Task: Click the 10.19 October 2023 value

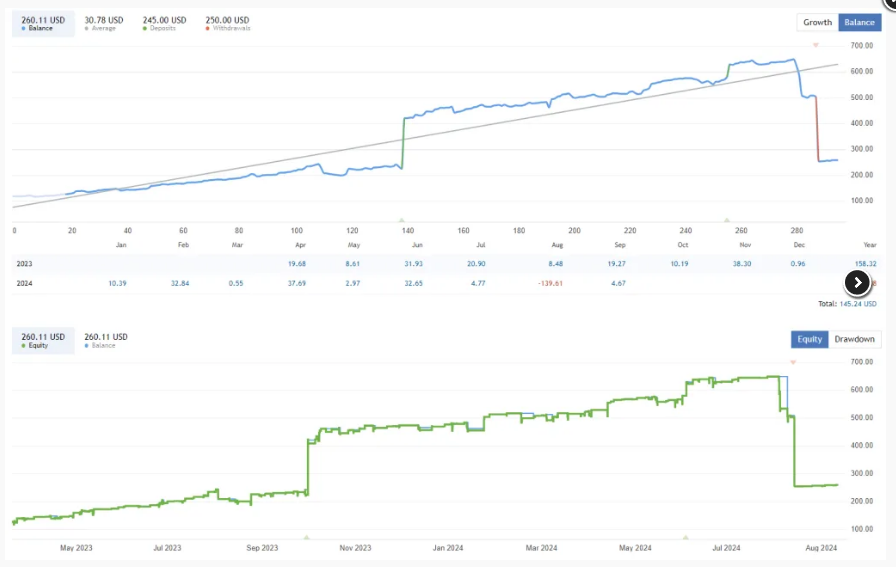Action: (679, 264)
